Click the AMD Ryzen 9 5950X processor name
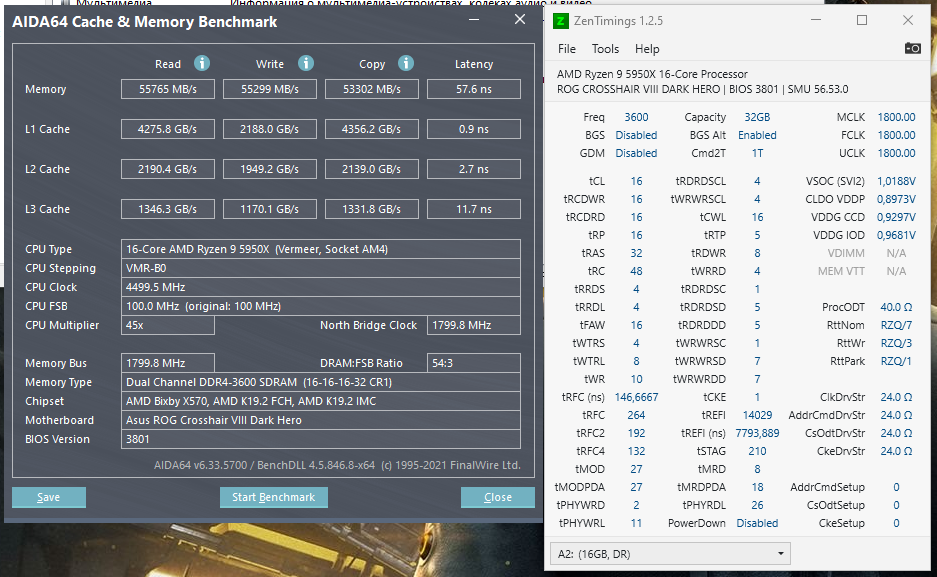Image resolution: width=937 pixels, height=577 pixels. (x=652, y=74)
